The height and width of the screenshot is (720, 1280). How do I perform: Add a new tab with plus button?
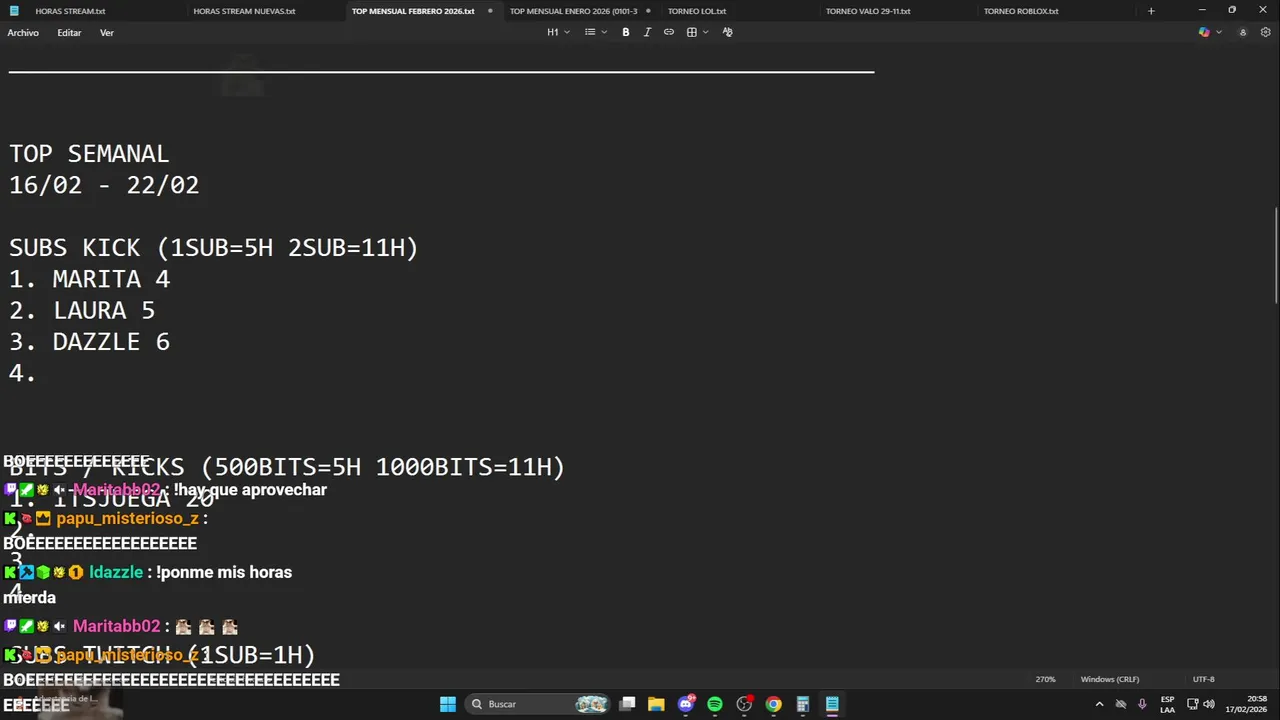1151,11
